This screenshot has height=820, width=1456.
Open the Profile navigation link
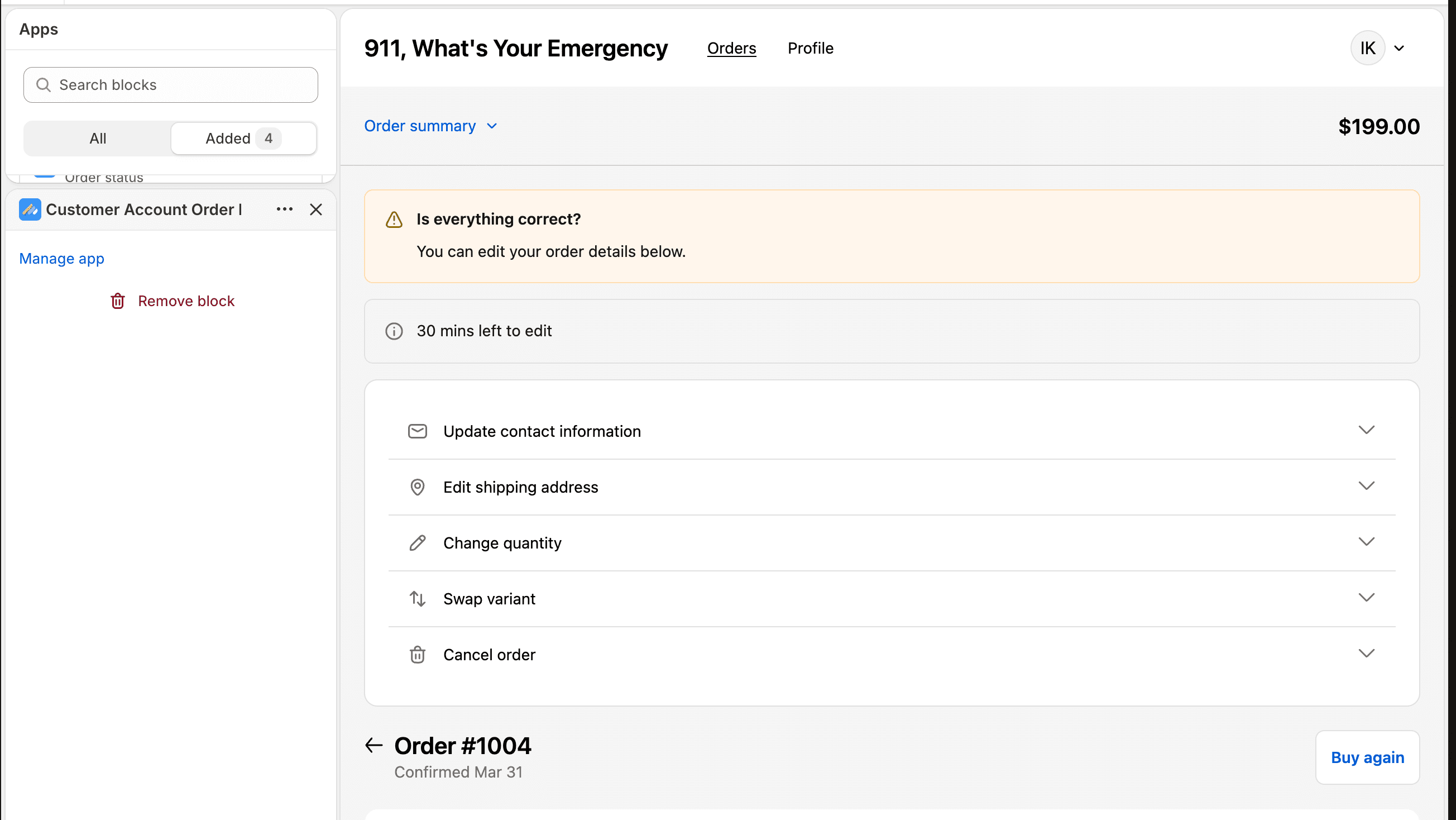(810, 48)
